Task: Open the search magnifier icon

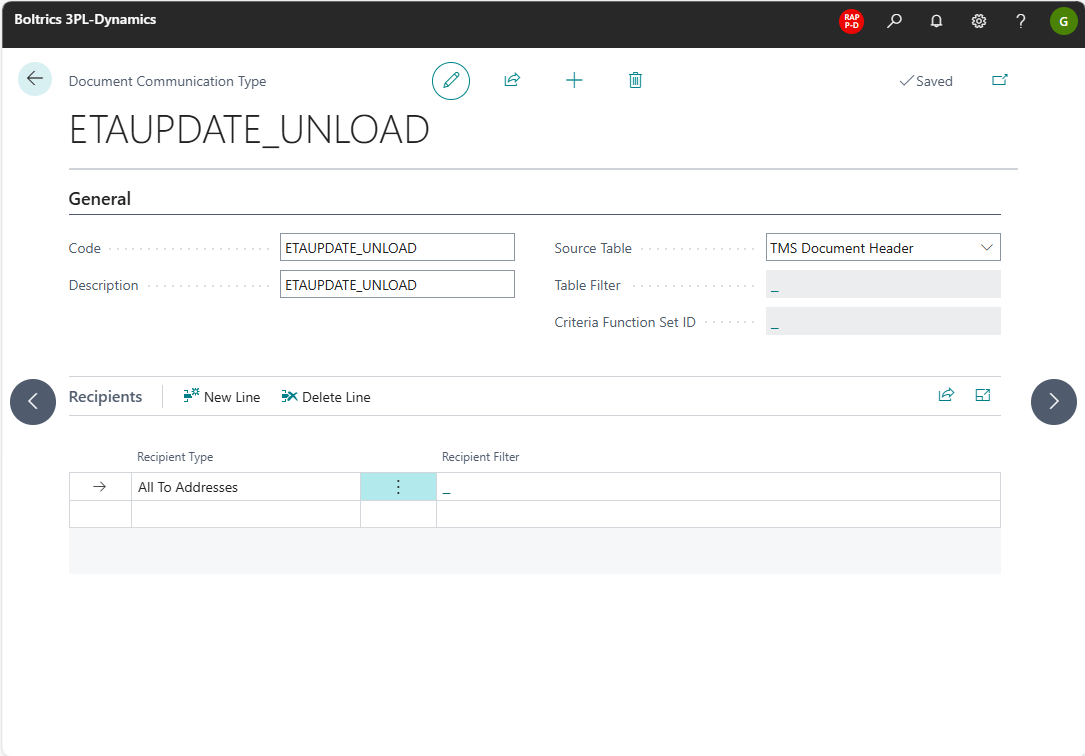Action: click(x=894, y=20)
